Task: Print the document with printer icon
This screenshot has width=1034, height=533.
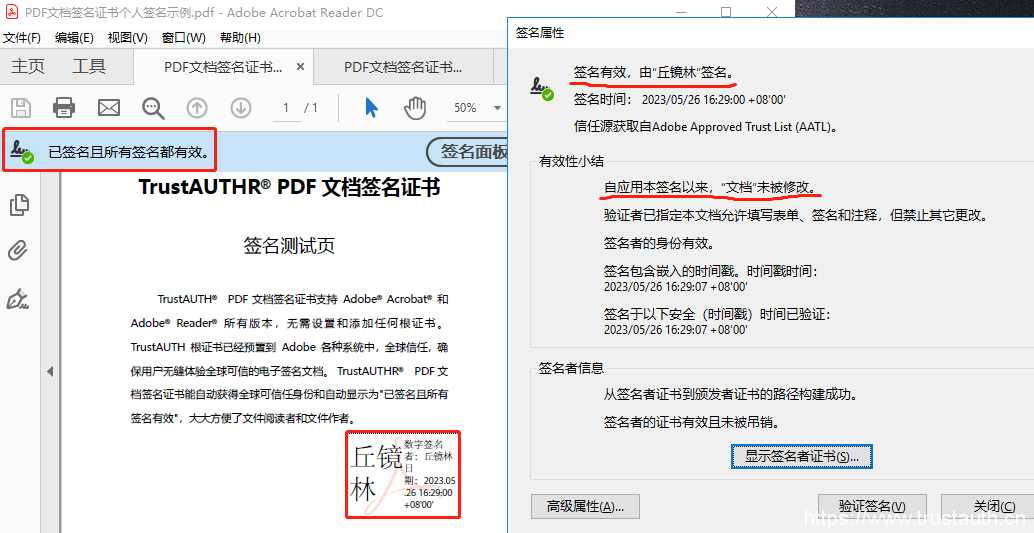Action: 64,108
